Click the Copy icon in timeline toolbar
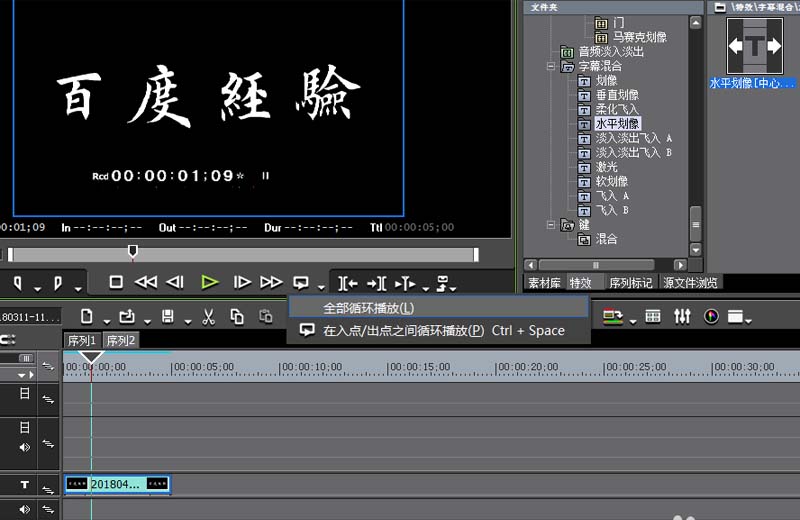This screenshot has width=800, height=520. [237, 316]
